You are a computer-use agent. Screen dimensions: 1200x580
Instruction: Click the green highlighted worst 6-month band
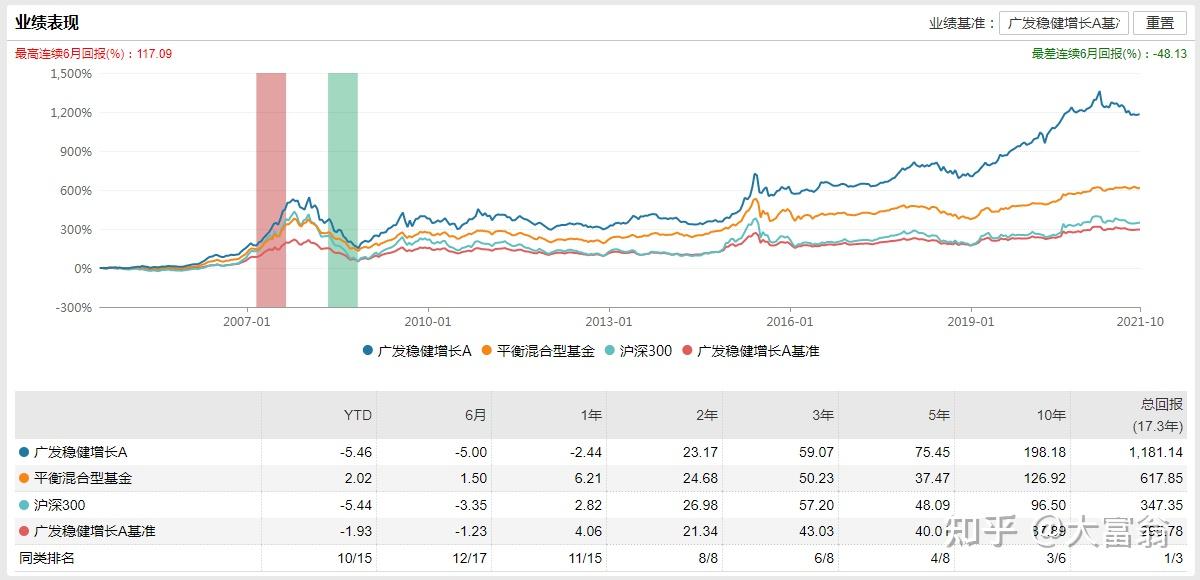click(343, 190)
